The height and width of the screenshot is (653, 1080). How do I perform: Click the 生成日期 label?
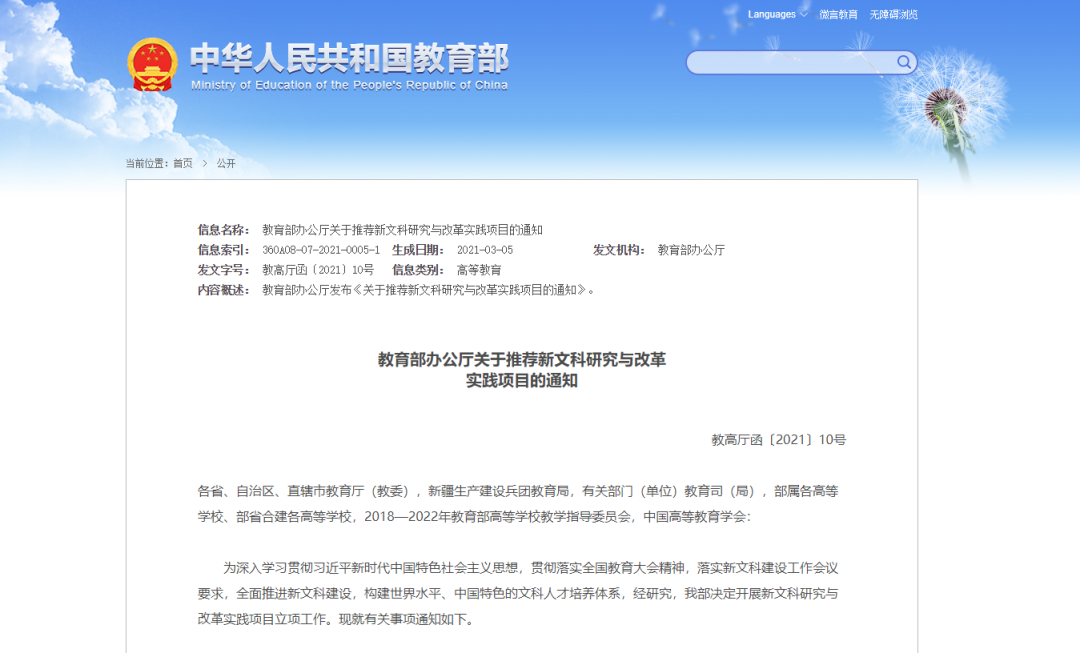(x=418, y=250)
